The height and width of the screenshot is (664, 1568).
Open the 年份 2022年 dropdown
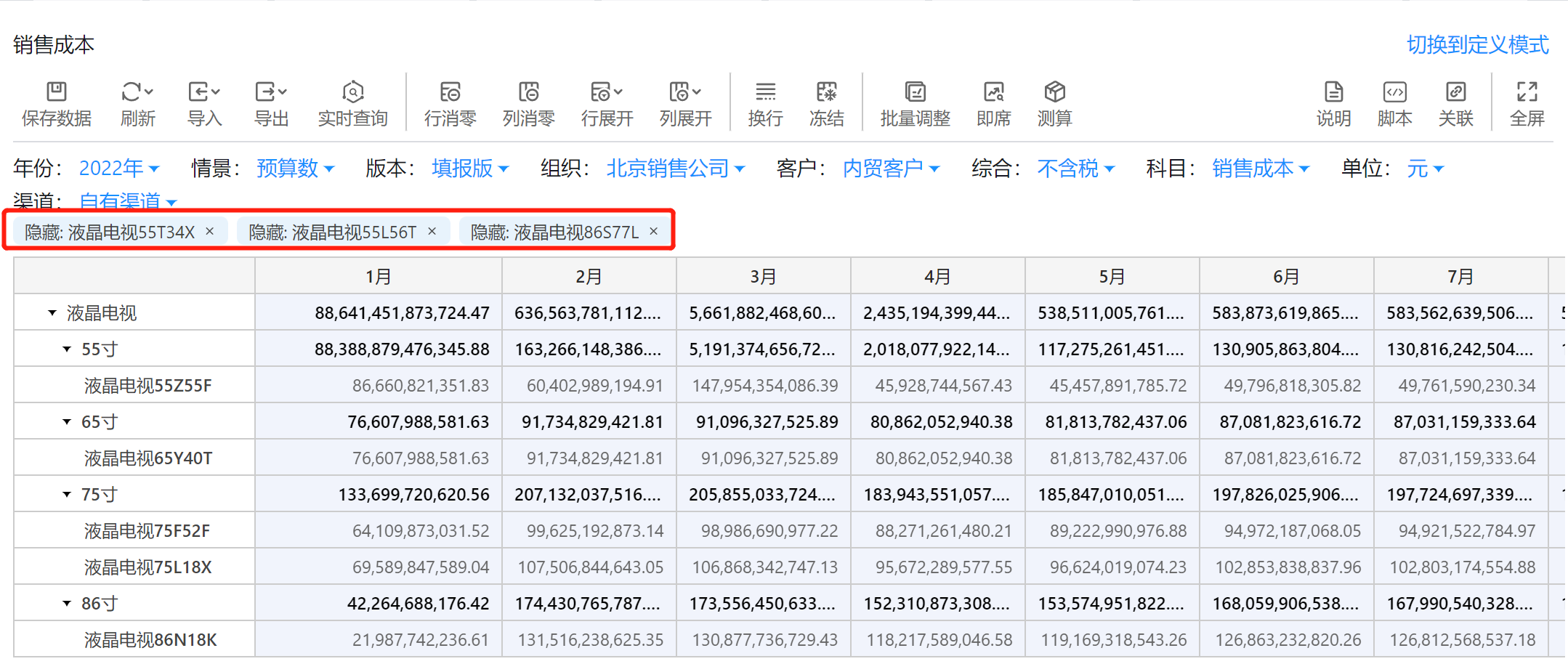pyautogui.click(x=118, y=169)
